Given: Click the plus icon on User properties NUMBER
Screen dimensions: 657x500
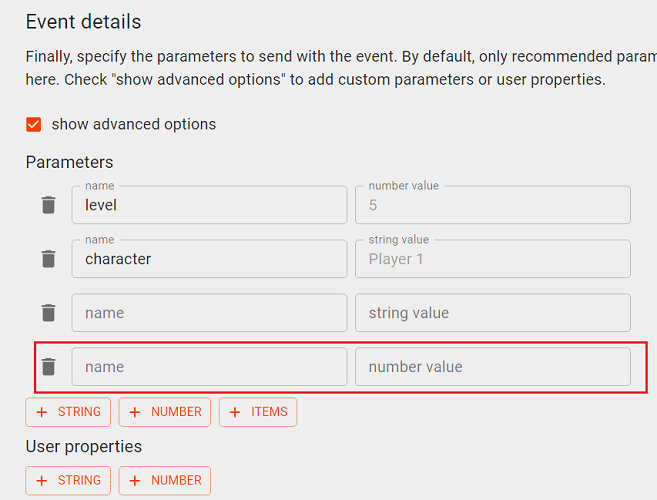Looking at the screenshot, I should (x=135, y=480).
